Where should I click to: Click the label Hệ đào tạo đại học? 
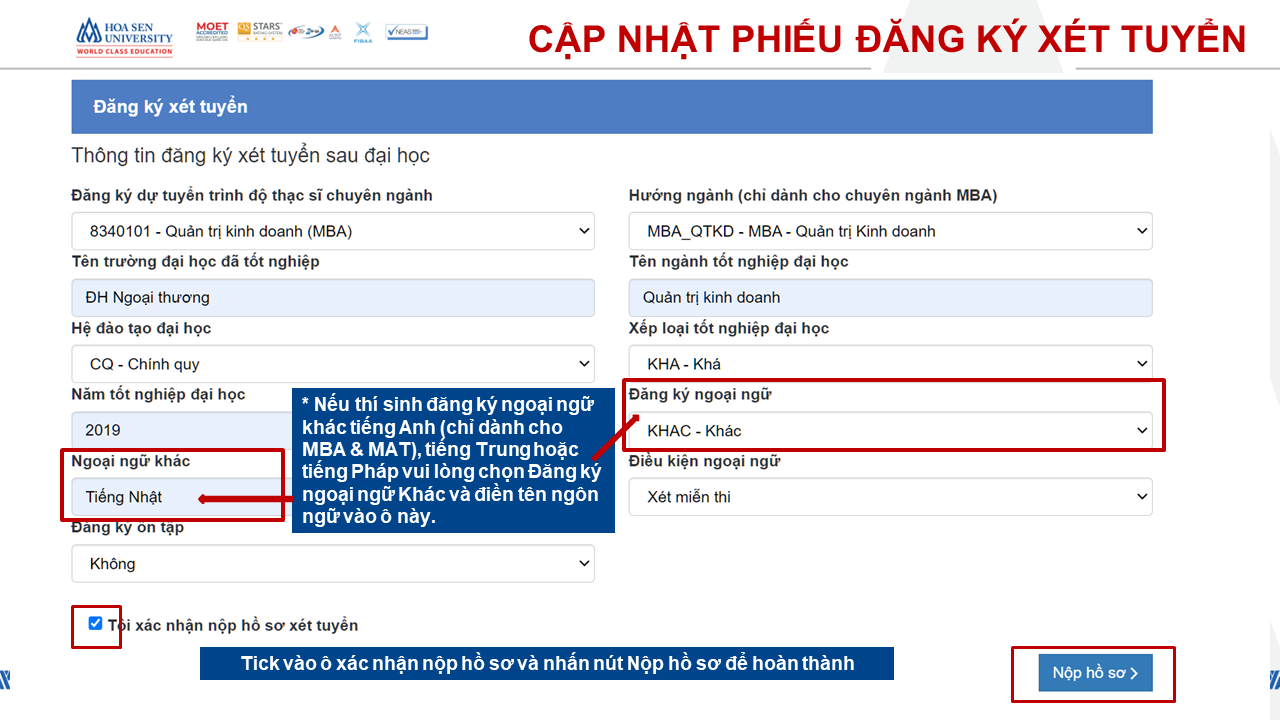point(142,328)
